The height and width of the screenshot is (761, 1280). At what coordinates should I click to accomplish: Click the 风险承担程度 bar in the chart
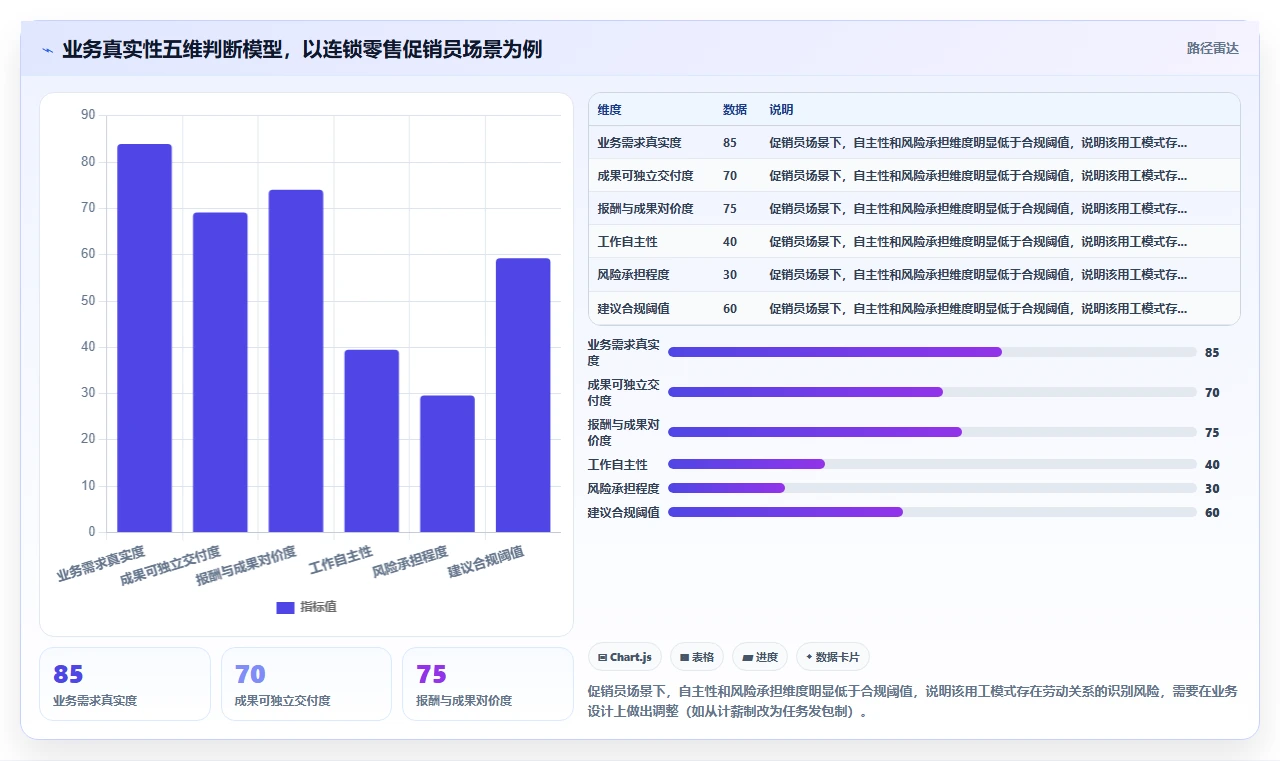point(447,464)
